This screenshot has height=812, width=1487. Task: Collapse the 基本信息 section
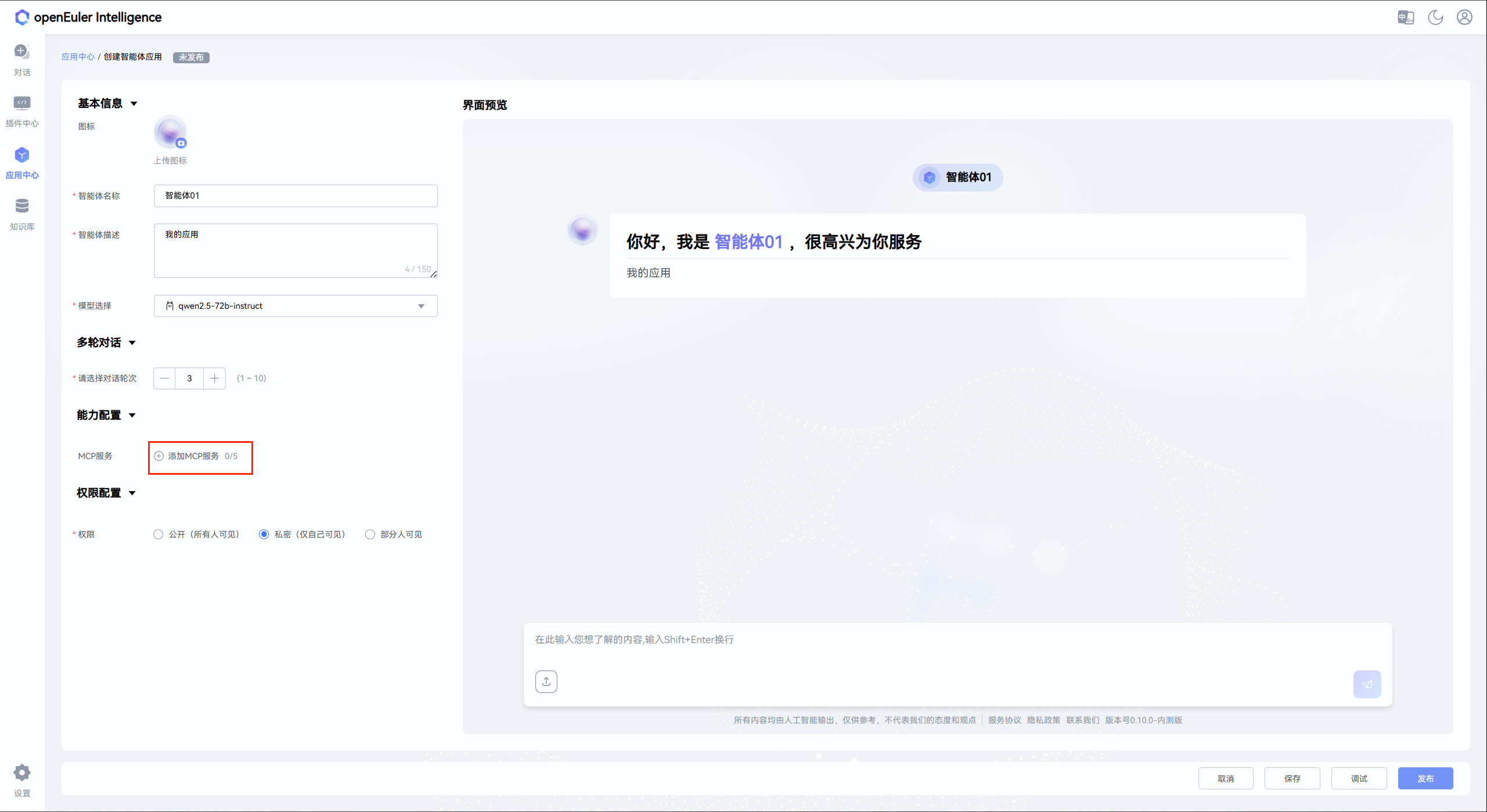click(134, 104)
